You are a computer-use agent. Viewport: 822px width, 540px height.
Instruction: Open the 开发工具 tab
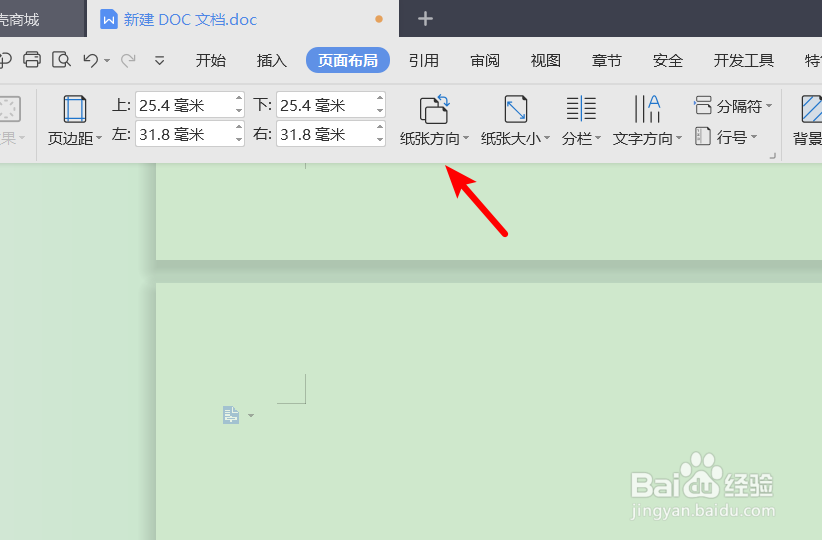[743, 61]
